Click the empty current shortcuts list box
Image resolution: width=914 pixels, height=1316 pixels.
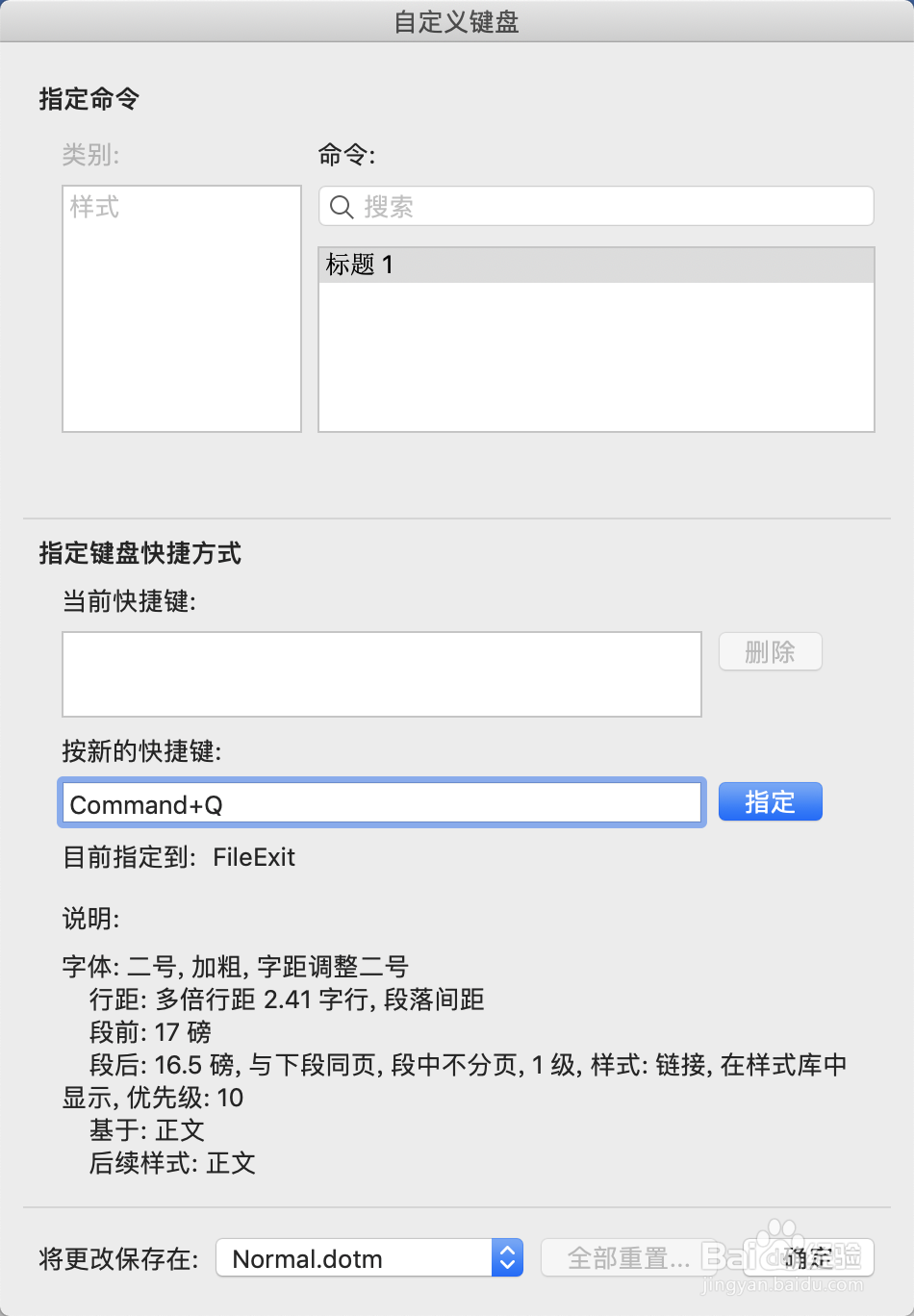coord(381,673)
